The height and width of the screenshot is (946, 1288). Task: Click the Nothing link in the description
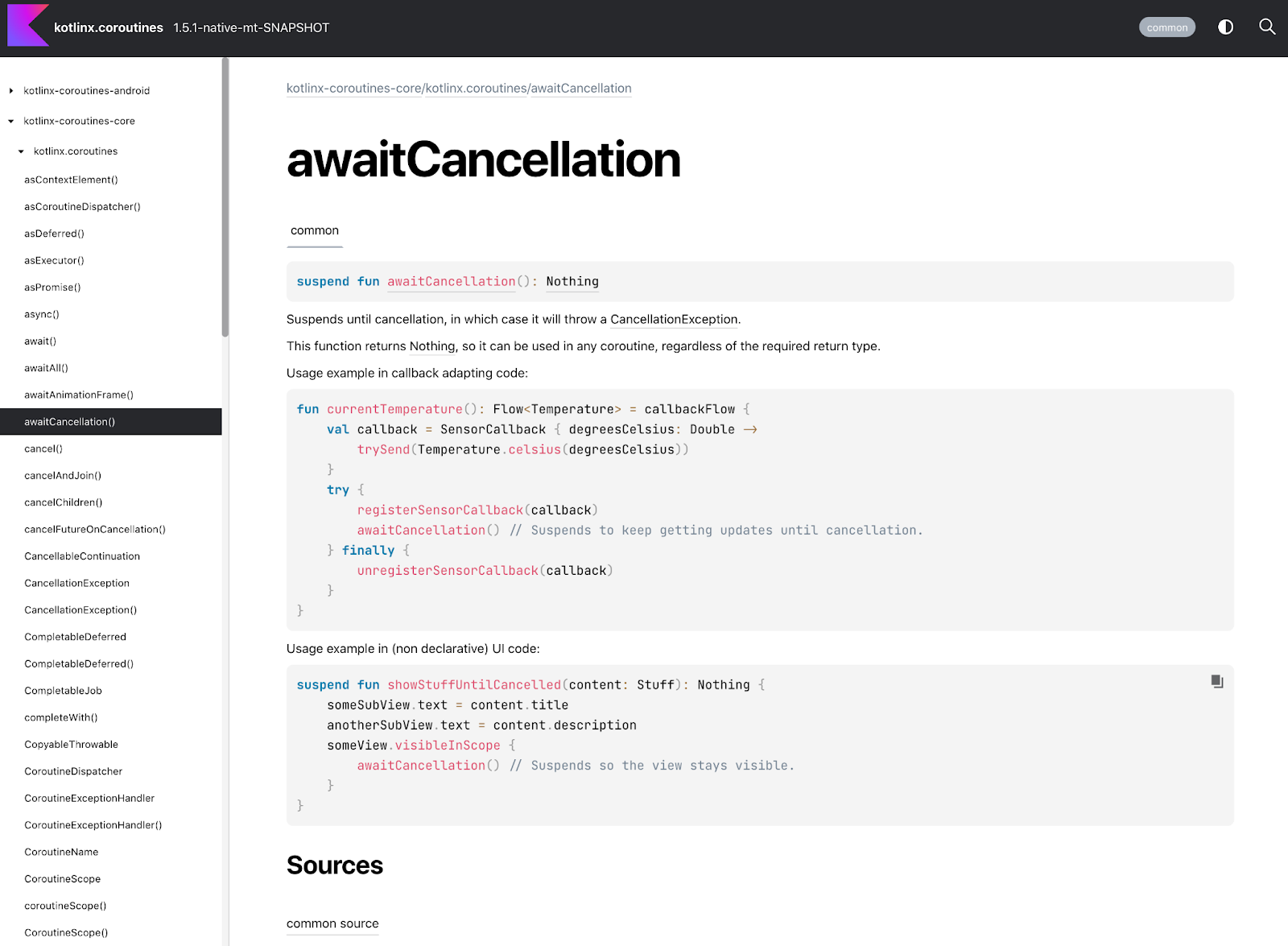[x=432, y=346]
